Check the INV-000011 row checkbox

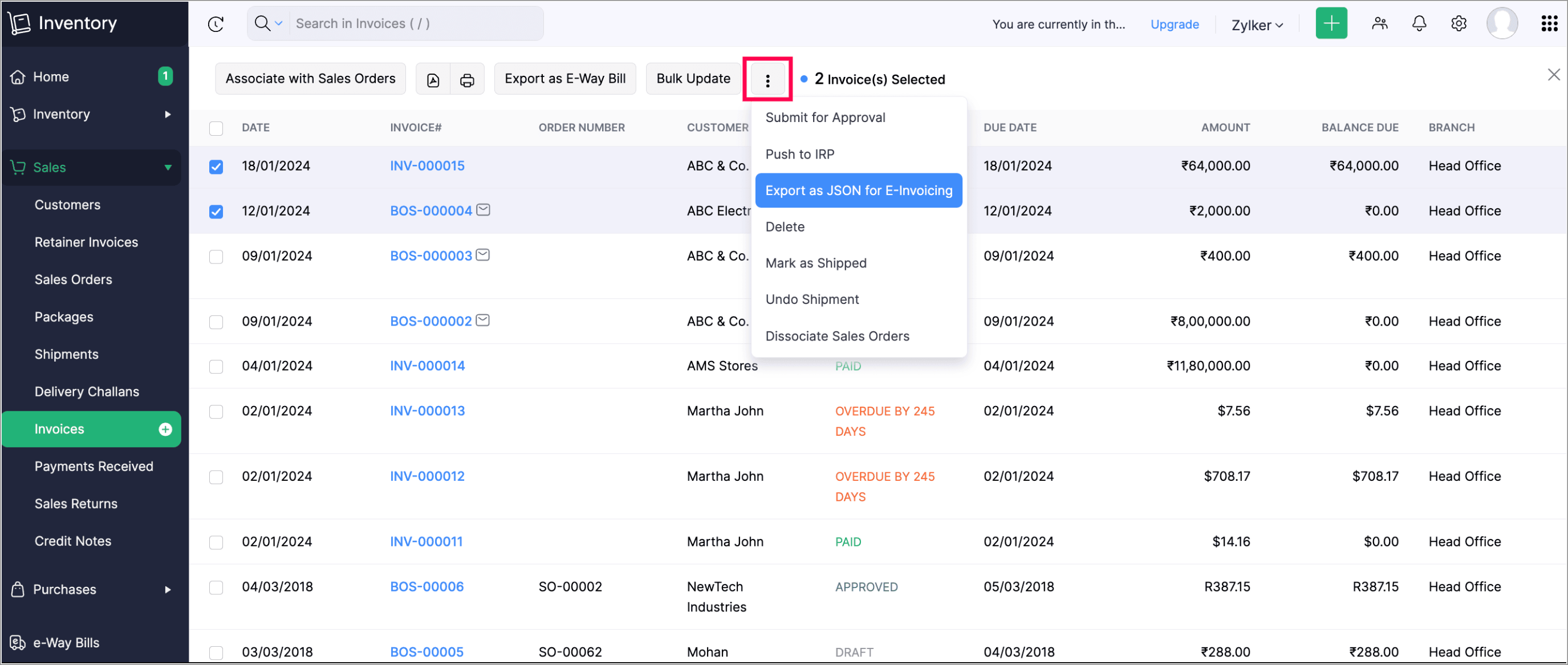pos(216,542)
